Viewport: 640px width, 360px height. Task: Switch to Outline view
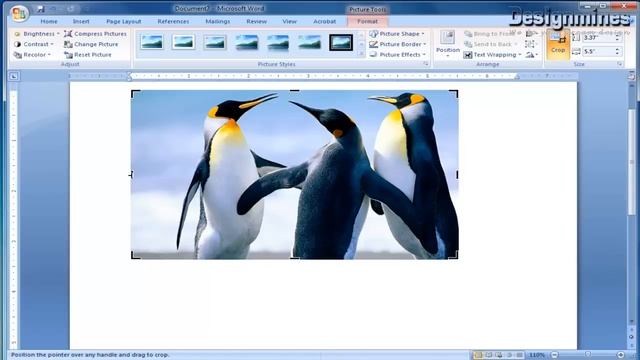point(509,355)
